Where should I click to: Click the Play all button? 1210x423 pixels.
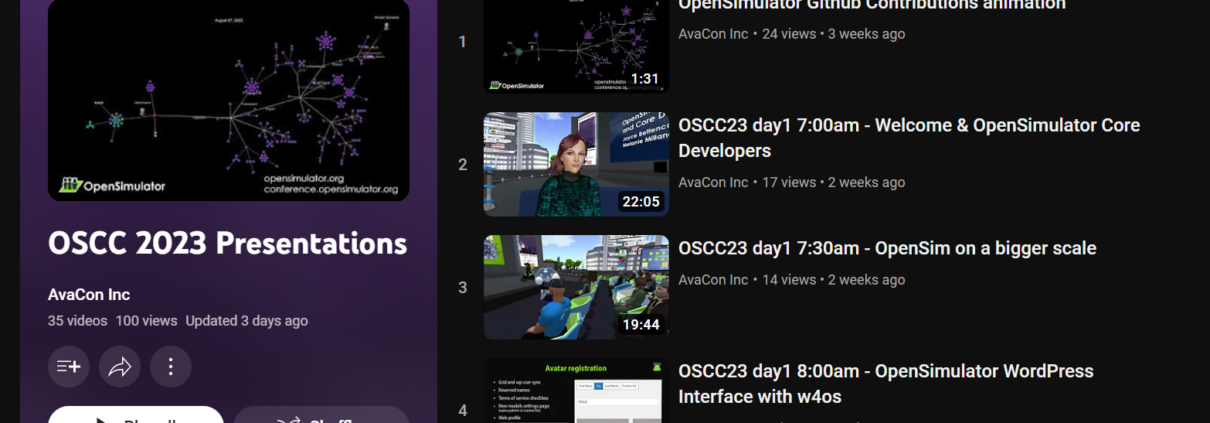point(136,415)
